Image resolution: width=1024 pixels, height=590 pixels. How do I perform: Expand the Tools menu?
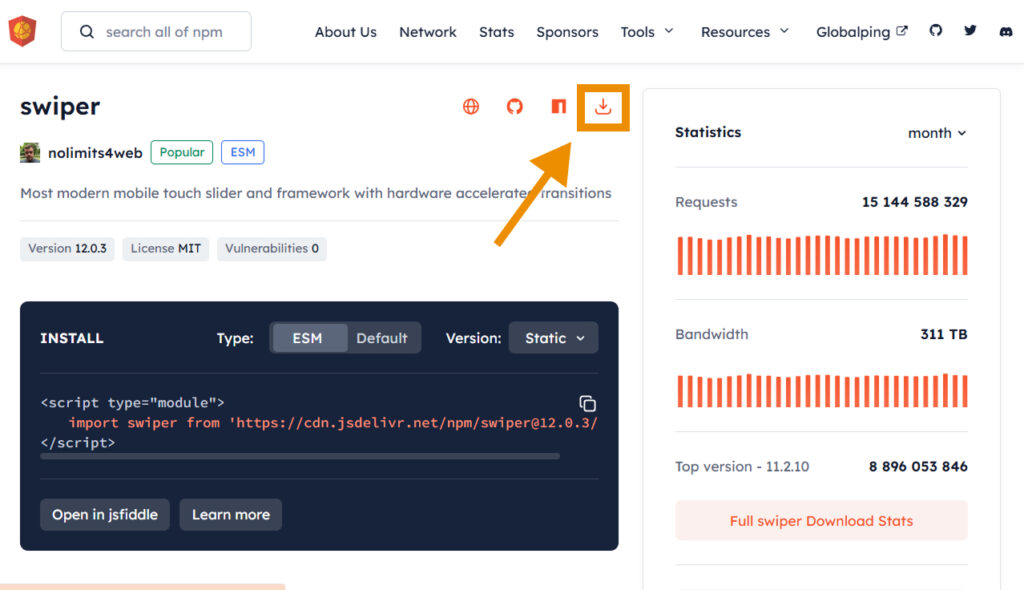coord(647,32)
